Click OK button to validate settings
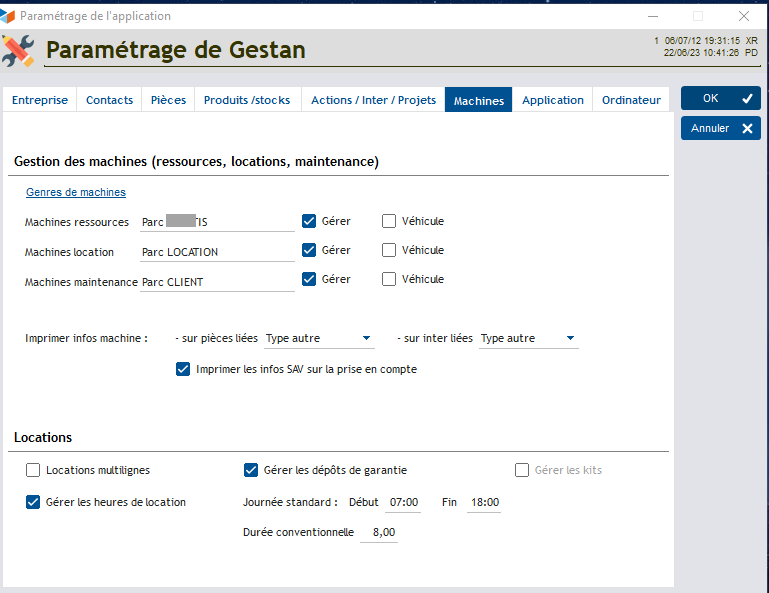This screenshot has width=769, height=593. point(720,98)
